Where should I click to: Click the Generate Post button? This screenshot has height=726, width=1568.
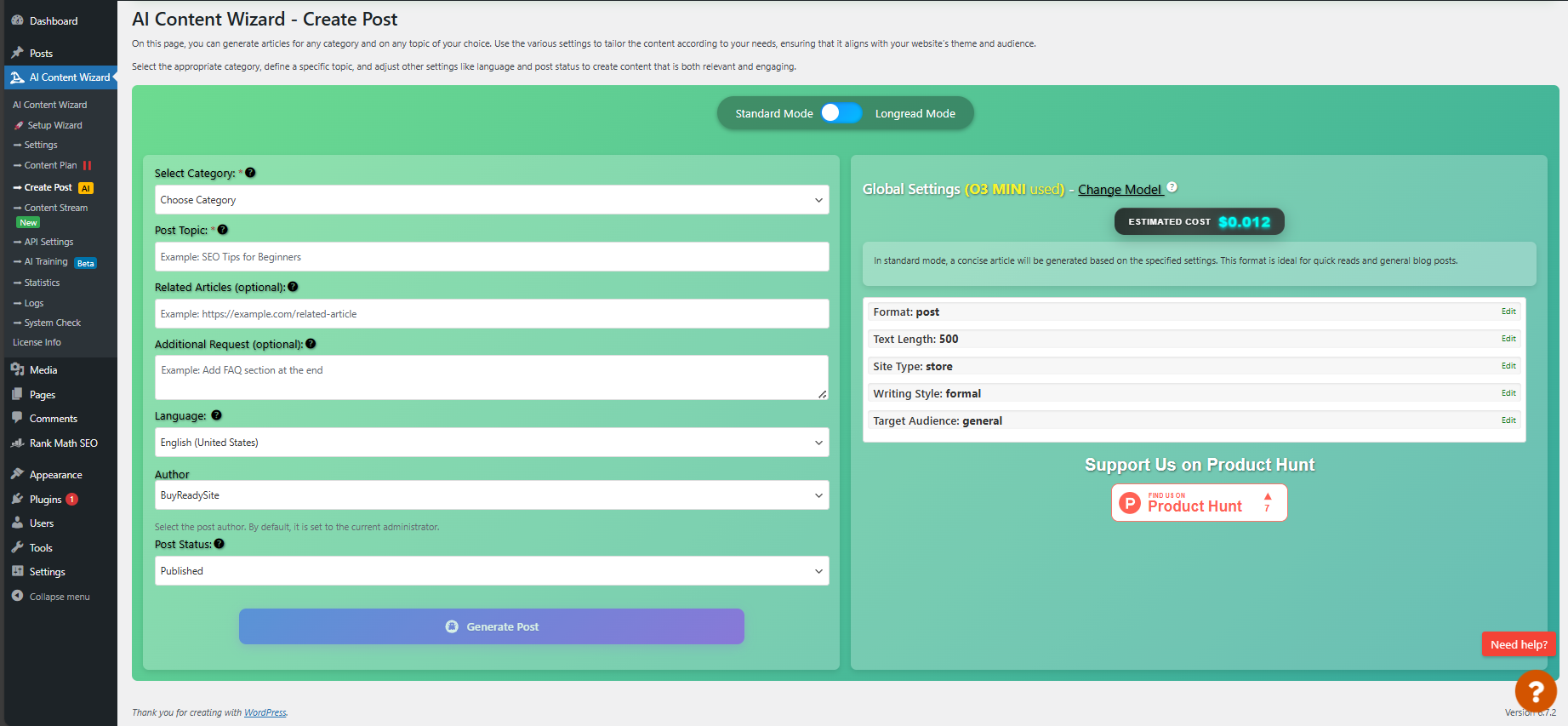(492, 626)
